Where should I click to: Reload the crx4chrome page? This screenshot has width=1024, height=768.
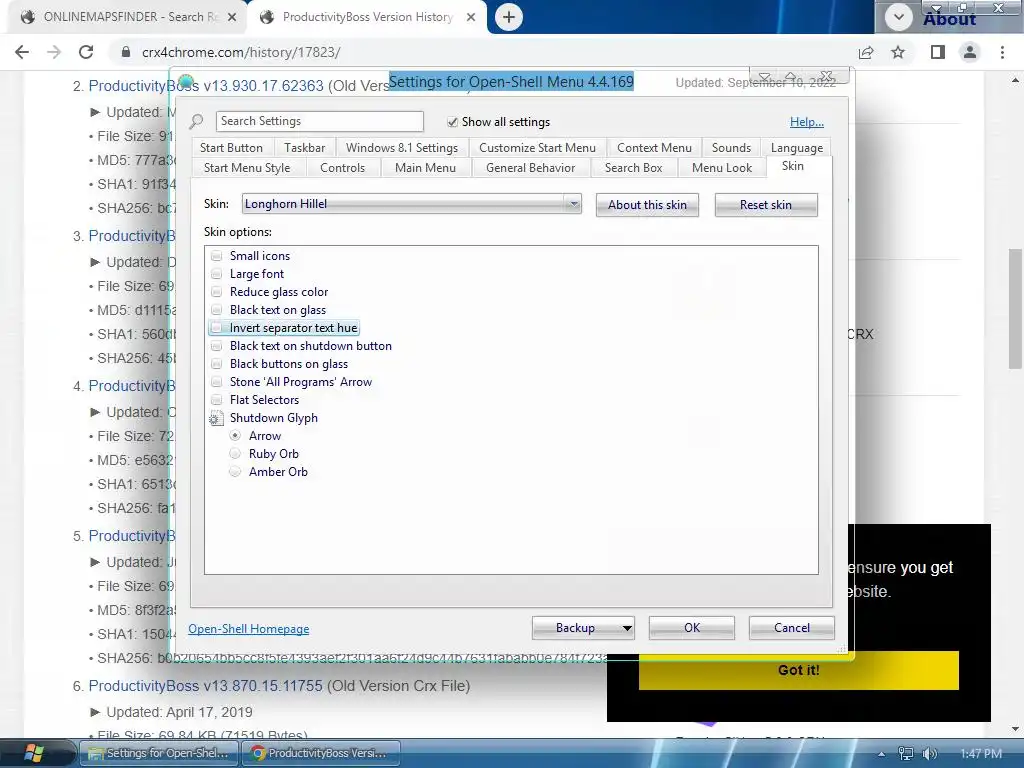tap(86, 52)
